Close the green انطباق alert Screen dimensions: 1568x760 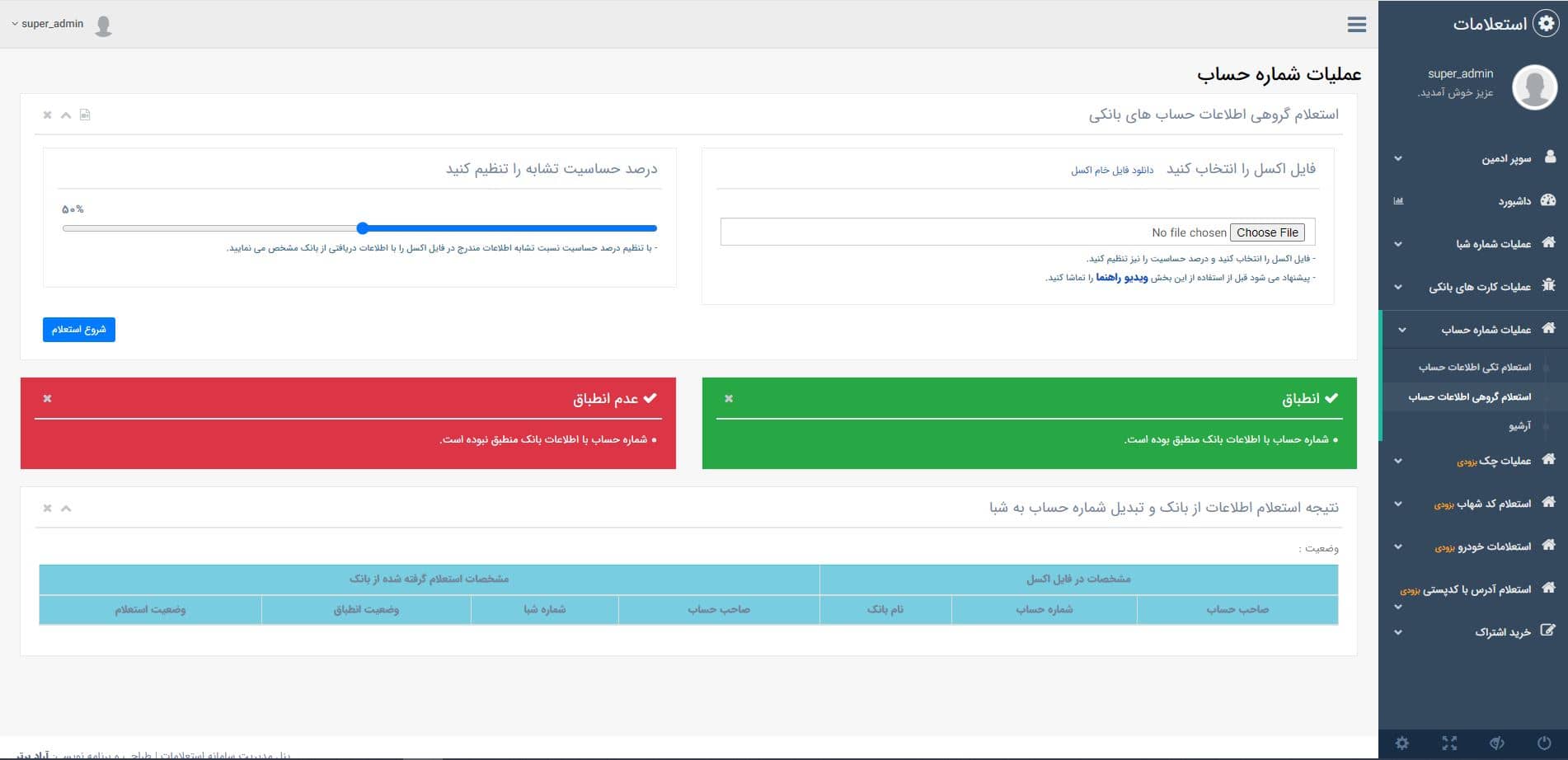pos(729,398)
